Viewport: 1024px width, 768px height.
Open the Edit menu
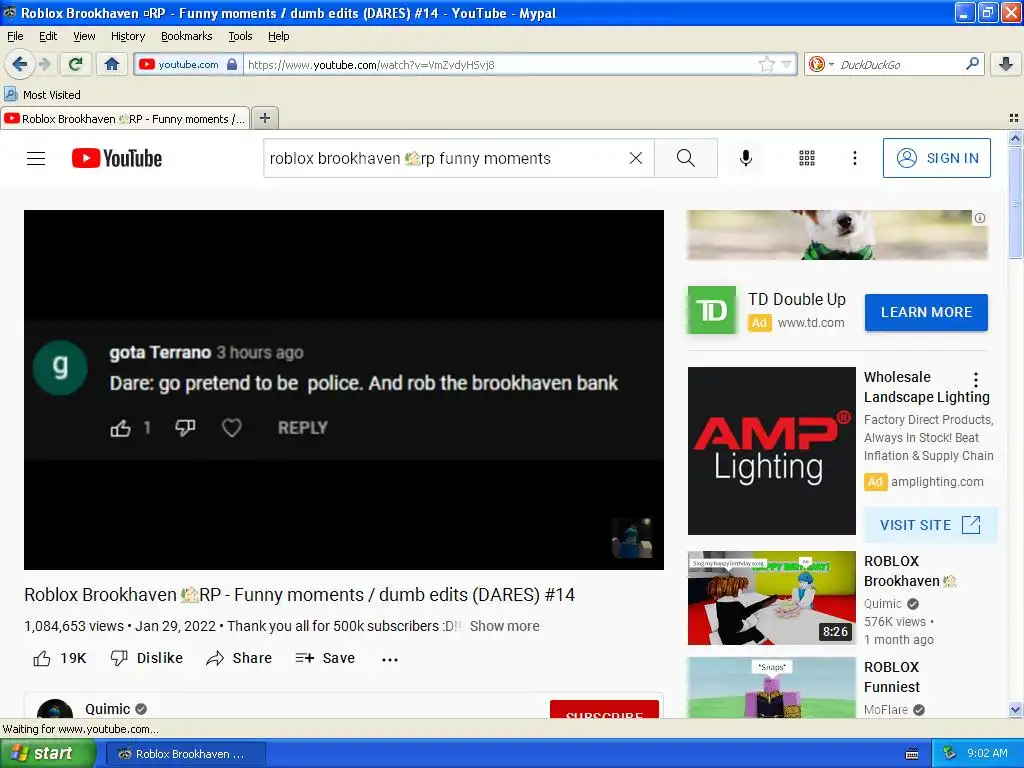(48, 36)
